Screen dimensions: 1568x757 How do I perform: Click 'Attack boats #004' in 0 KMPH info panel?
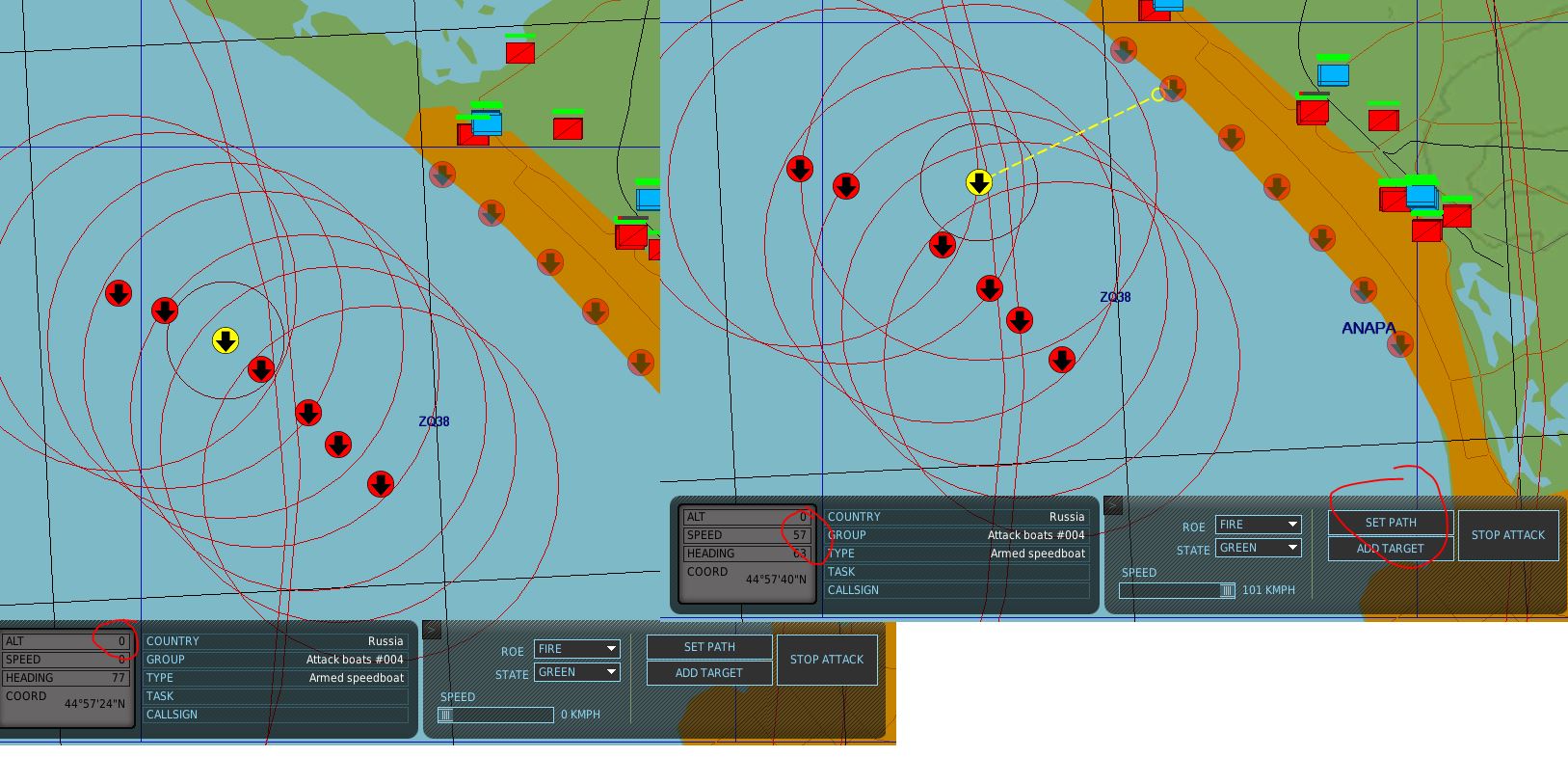pos(355,660)
